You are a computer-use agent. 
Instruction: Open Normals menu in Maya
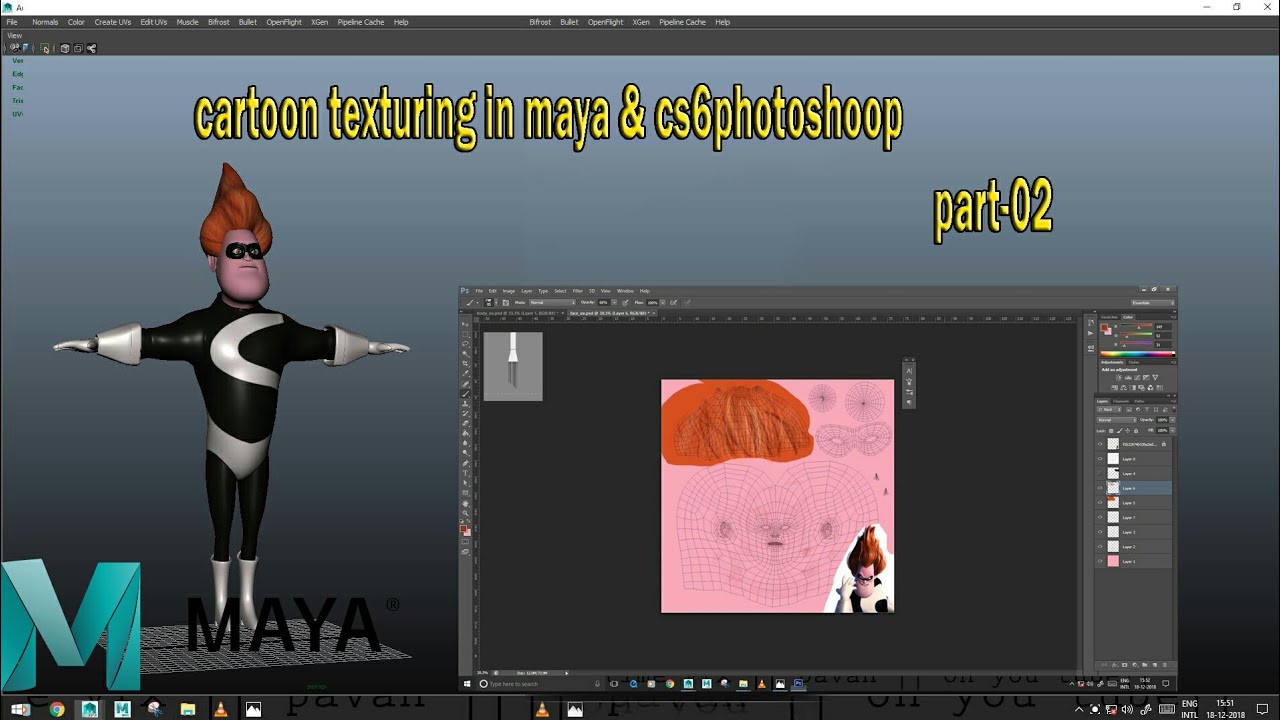pyautogui.click(x=45, y=22)
